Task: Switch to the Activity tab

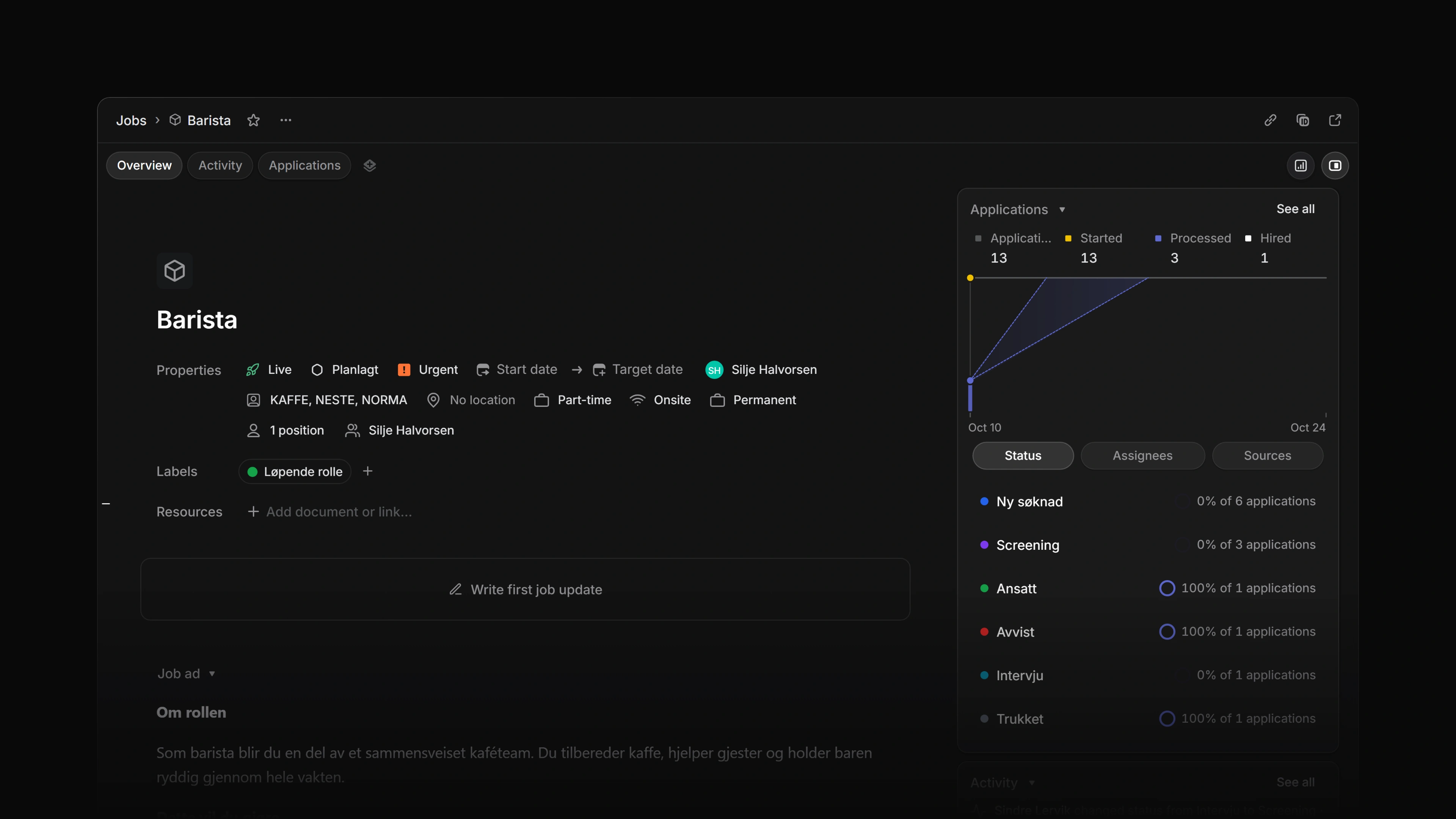Action: [x=220, y=166]
